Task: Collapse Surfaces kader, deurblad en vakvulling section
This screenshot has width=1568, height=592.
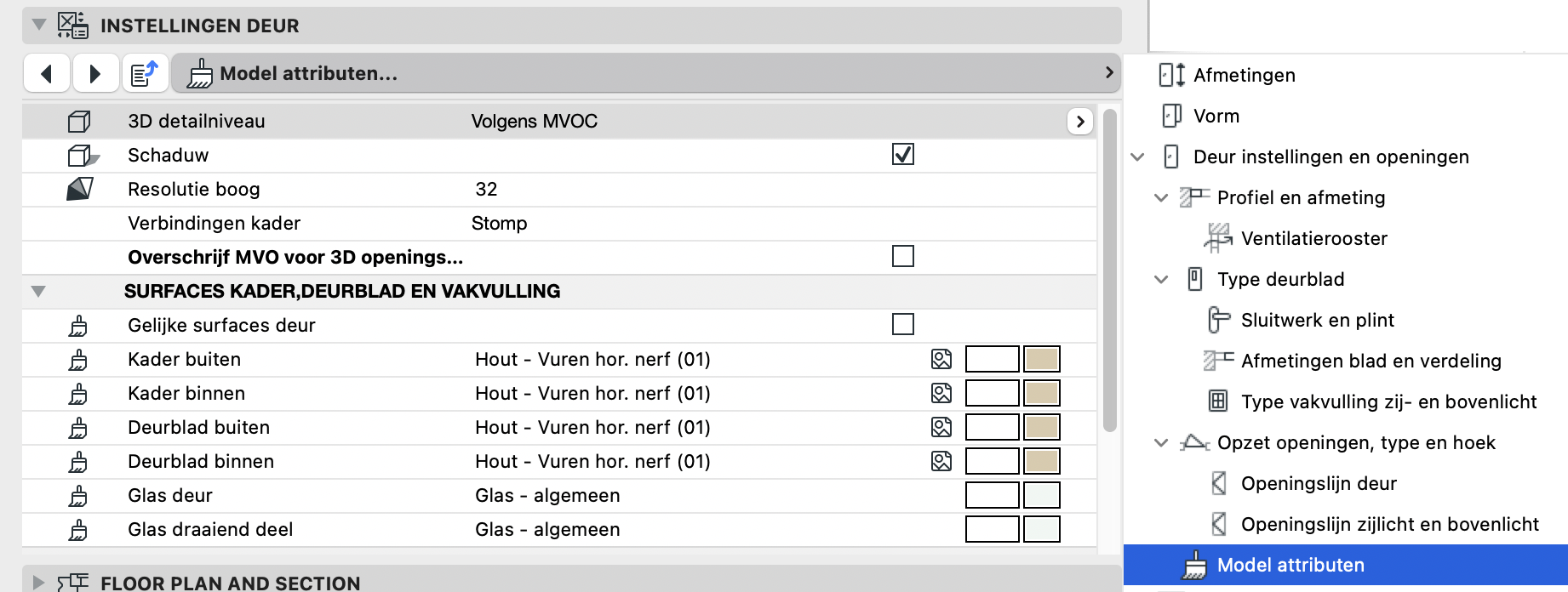Action: coord(37,291)
